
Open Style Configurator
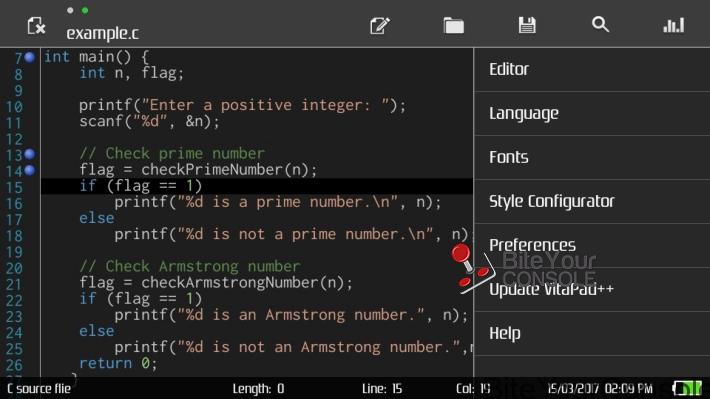tap(592, 201)
